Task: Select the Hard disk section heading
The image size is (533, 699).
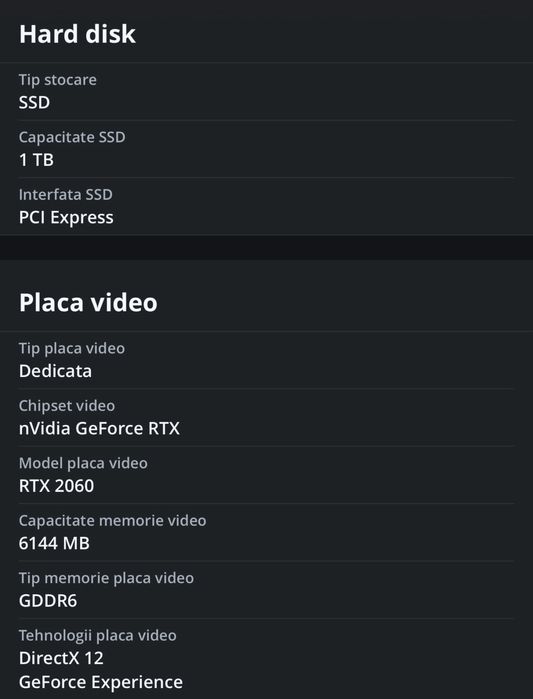Action: click(77, 34)
